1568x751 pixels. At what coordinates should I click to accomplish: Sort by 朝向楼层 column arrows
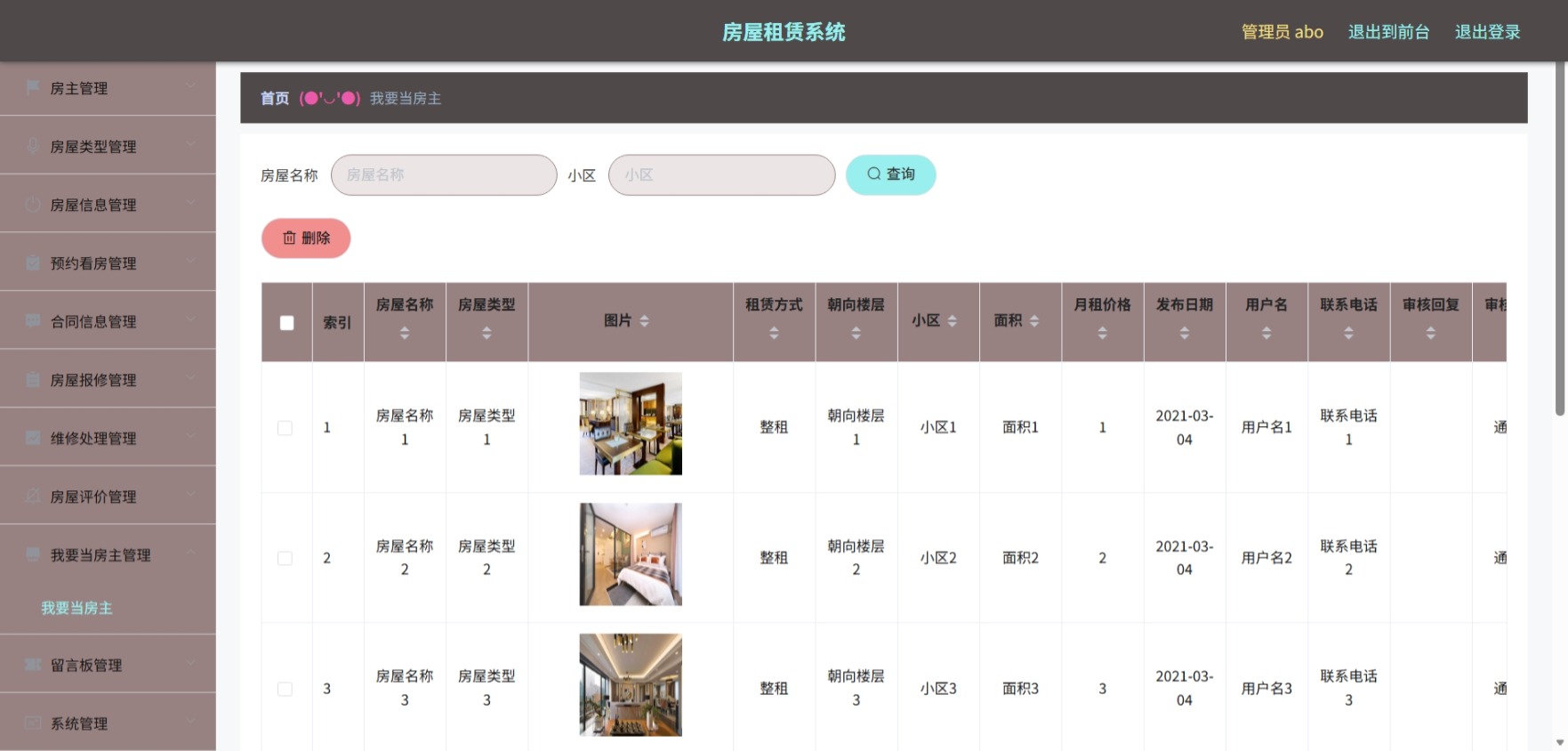856,333
